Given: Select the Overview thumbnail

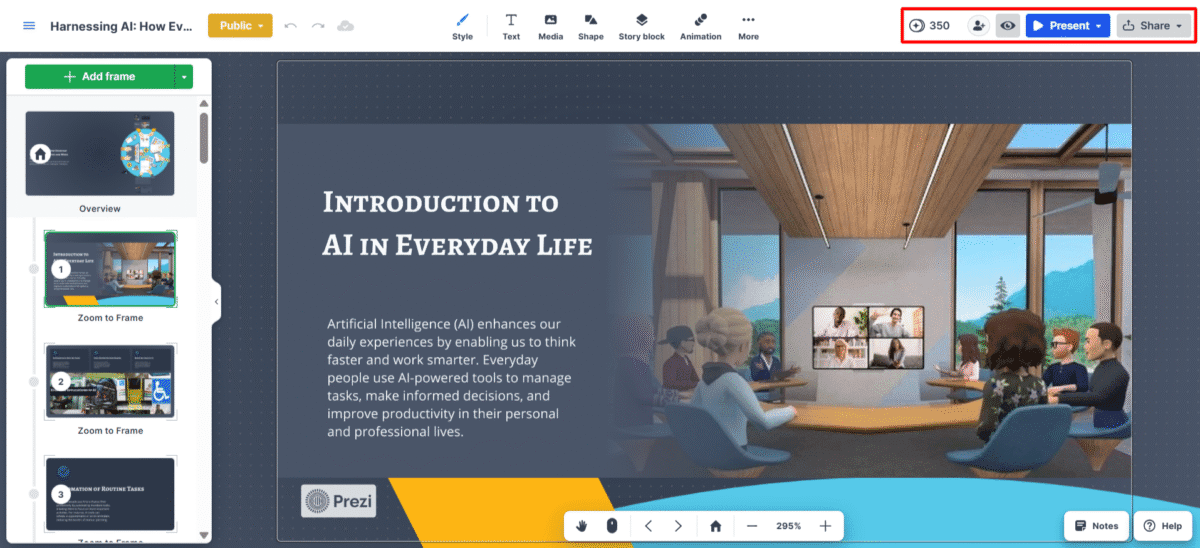Looking at the screenshot, I should click(100, 153).
